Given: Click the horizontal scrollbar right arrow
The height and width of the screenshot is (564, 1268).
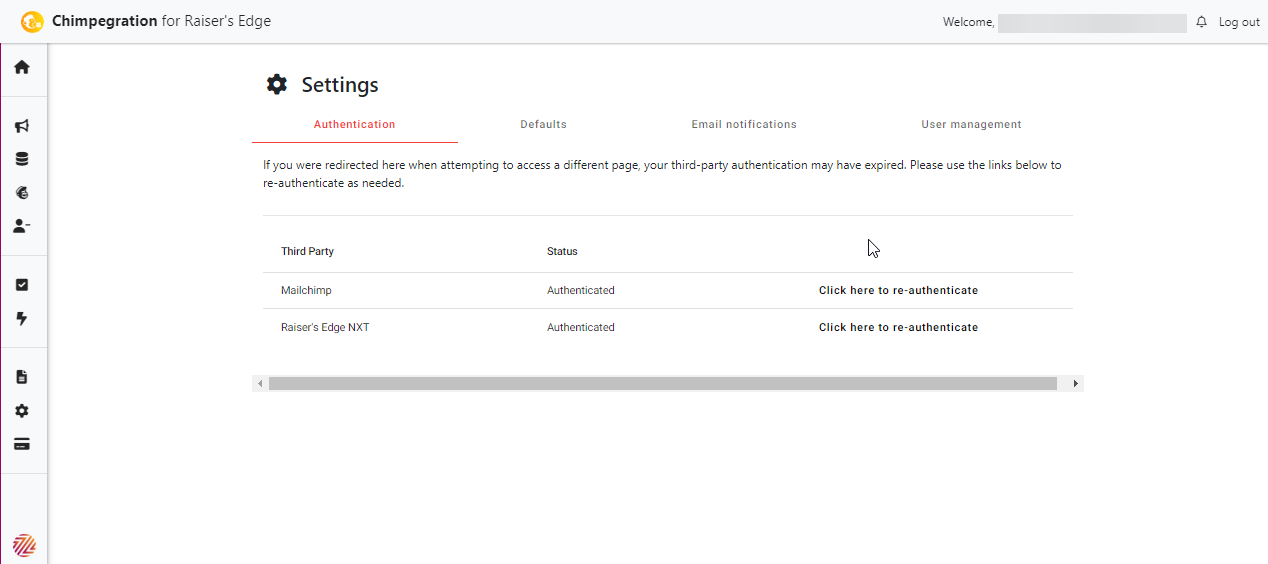Looking at the screenshot, I should tap(1076, 384).
